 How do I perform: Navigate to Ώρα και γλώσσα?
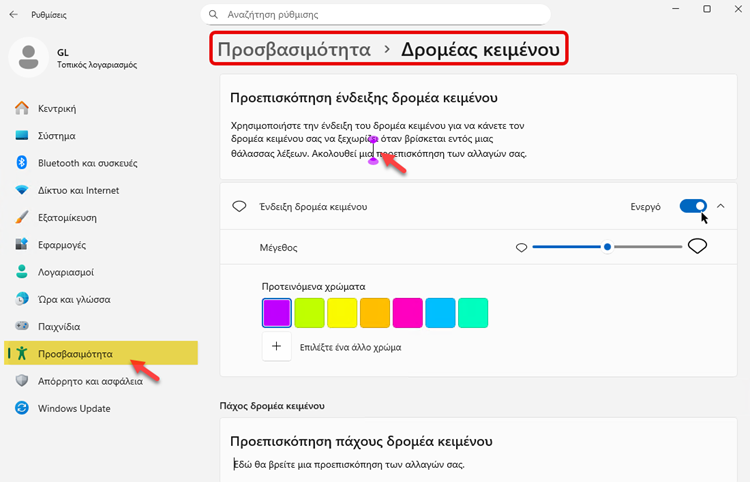pos(101,299)
